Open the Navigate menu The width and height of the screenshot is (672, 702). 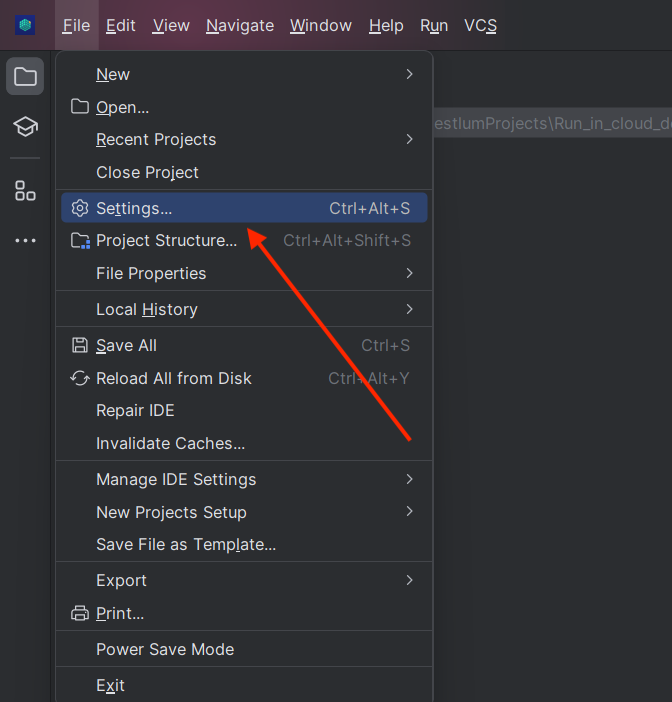pos(240,26)
